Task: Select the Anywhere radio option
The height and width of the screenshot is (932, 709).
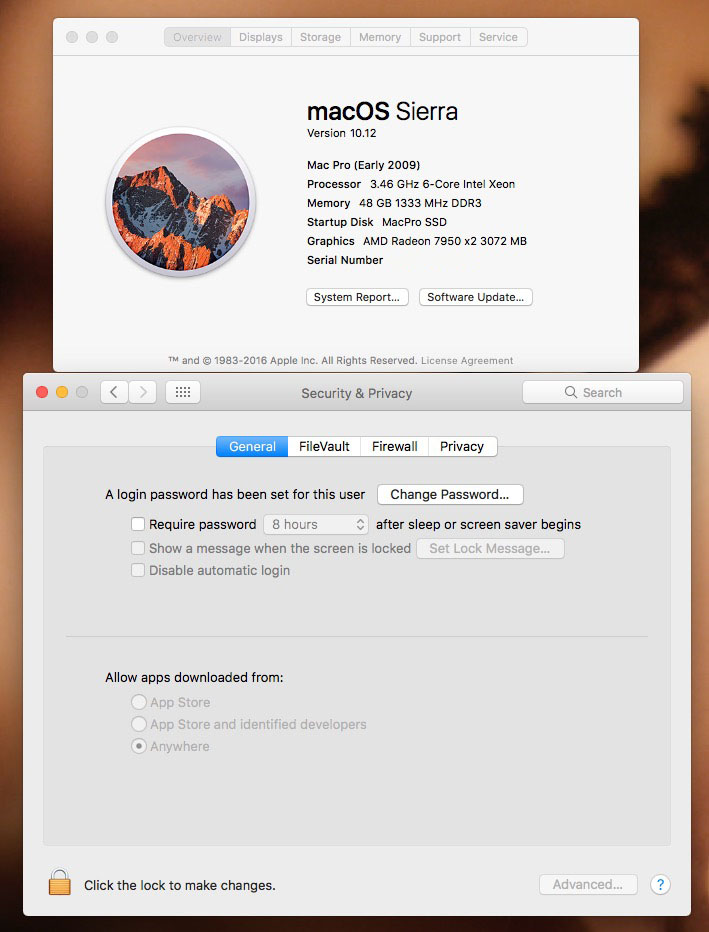Action: point(138,746)
